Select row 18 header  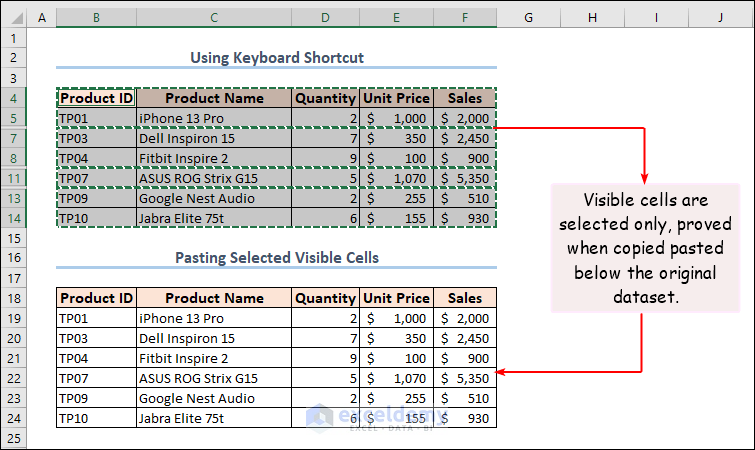click(x=13, y=298)
